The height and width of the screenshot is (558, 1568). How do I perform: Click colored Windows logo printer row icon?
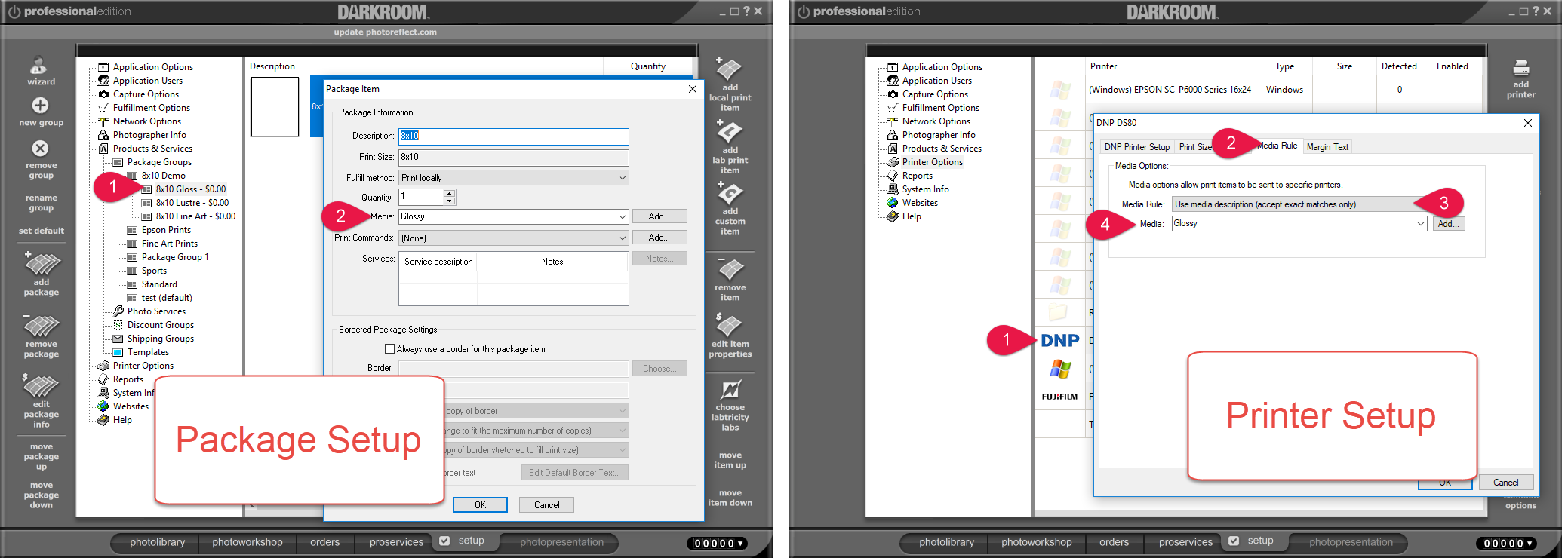tap(1060, 369)
